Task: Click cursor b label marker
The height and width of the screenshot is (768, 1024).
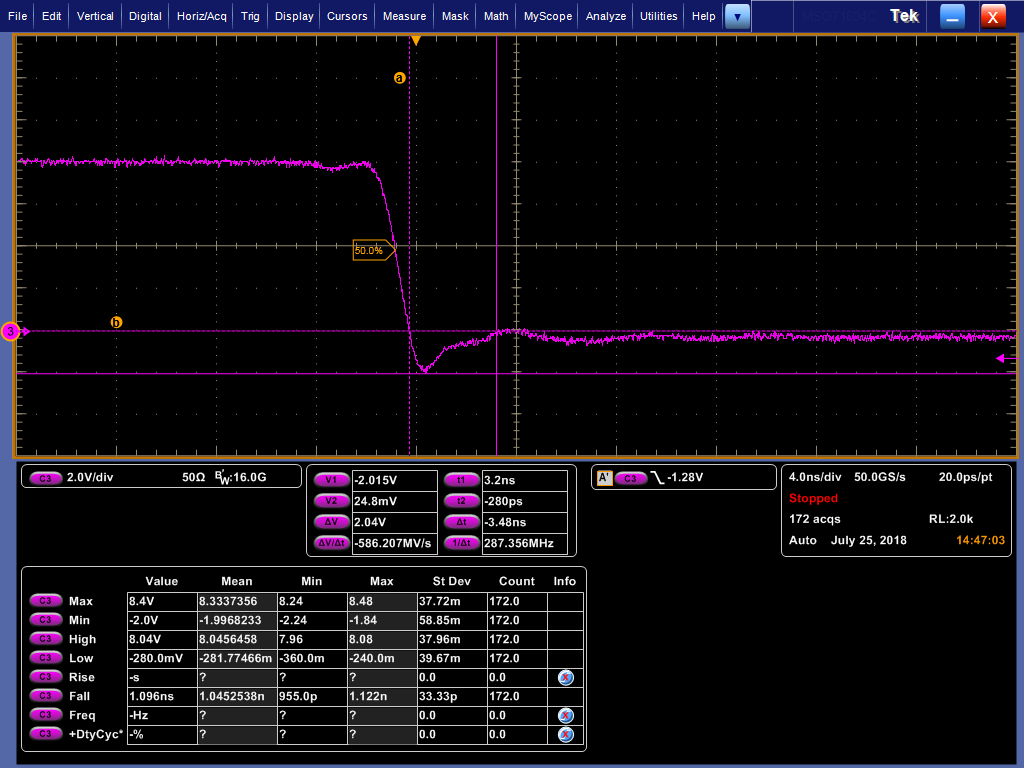Action: point(116,322)
